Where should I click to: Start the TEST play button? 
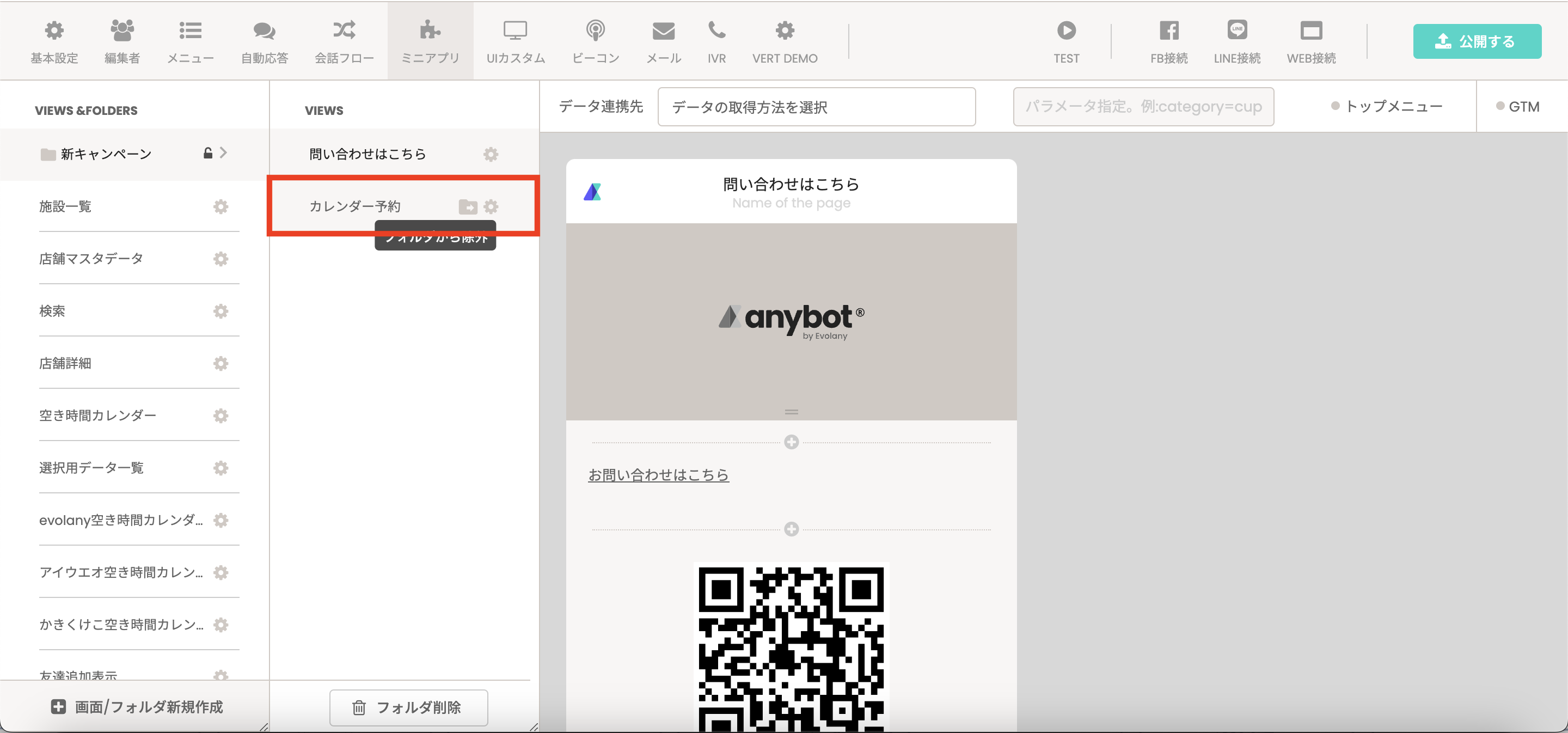[1066, 41]
